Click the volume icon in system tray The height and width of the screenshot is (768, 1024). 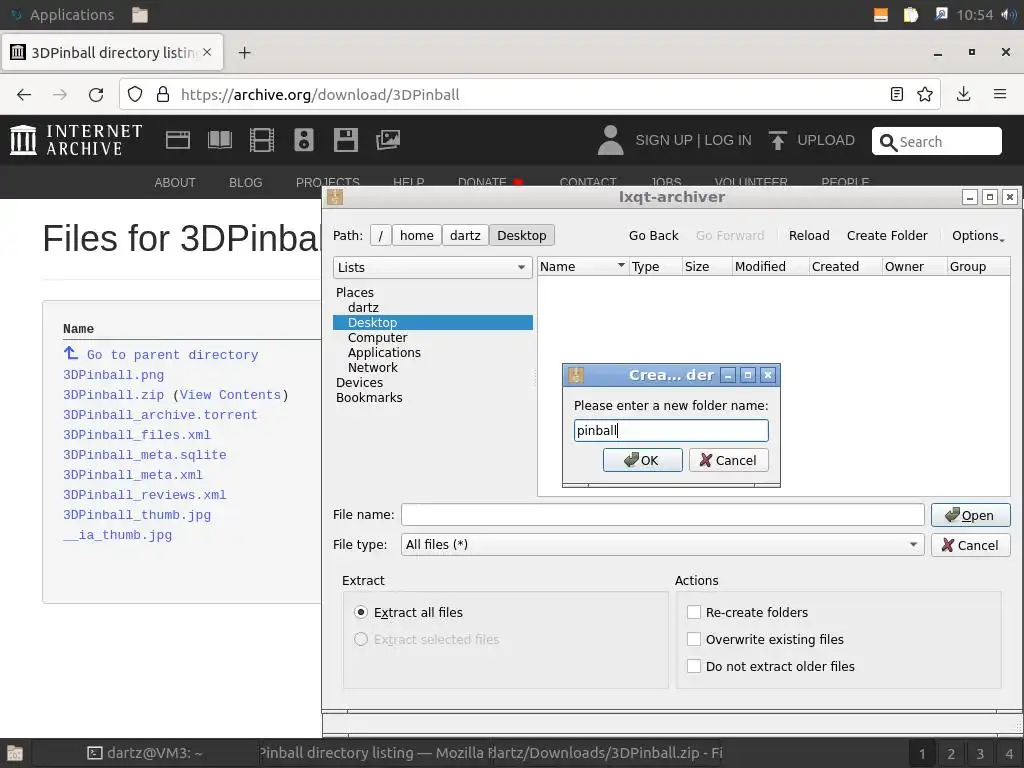[1008, 14]
